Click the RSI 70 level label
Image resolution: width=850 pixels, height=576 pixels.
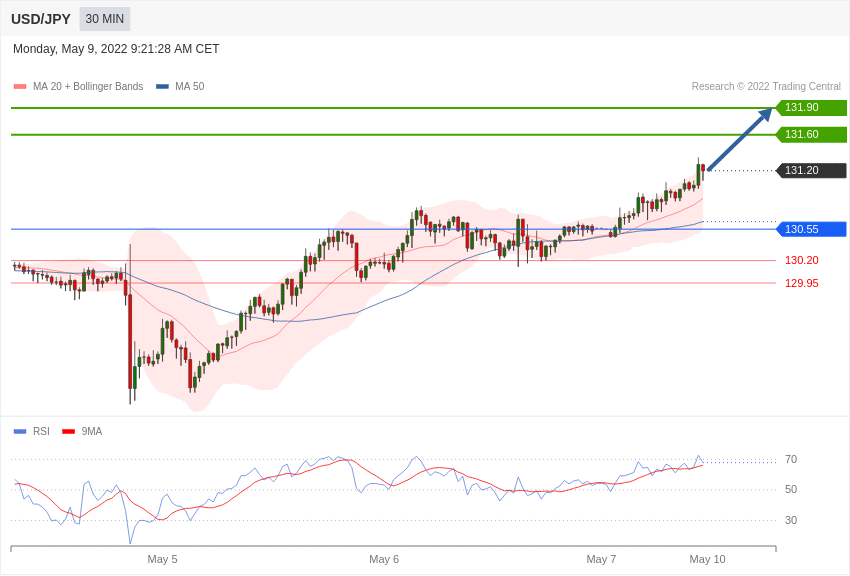click(791, 460)
